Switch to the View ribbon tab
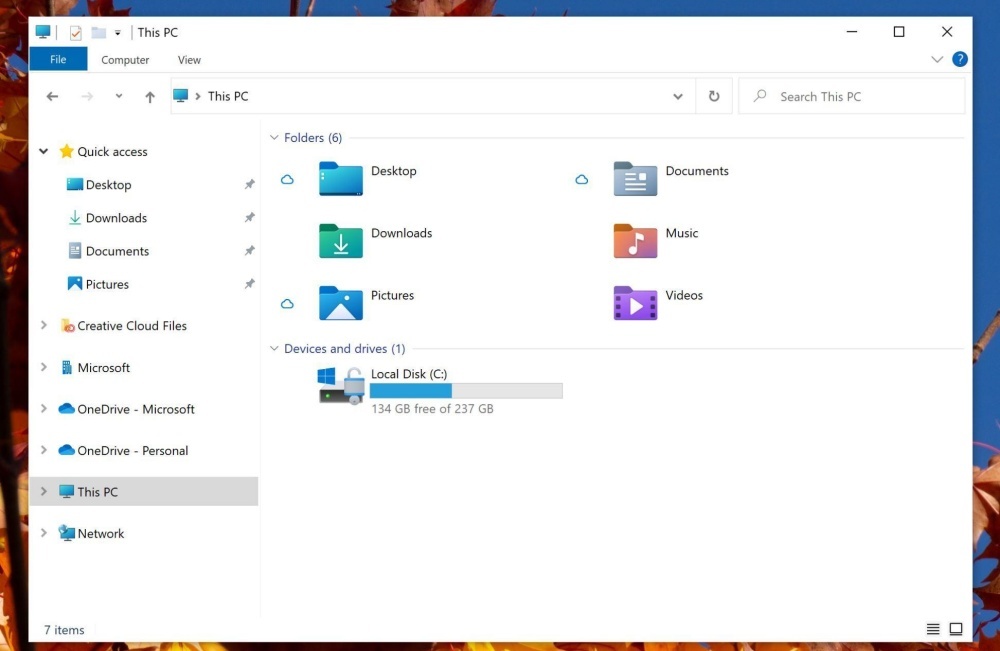The width and height of the screenshot is (1000, 651). [x=189, y=60]
